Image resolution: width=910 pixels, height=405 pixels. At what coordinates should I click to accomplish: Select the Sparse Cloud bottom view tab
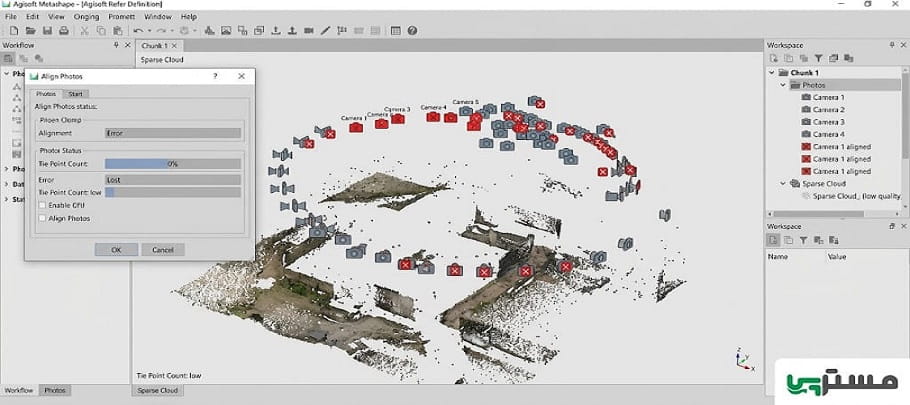[x=158, y=390]
